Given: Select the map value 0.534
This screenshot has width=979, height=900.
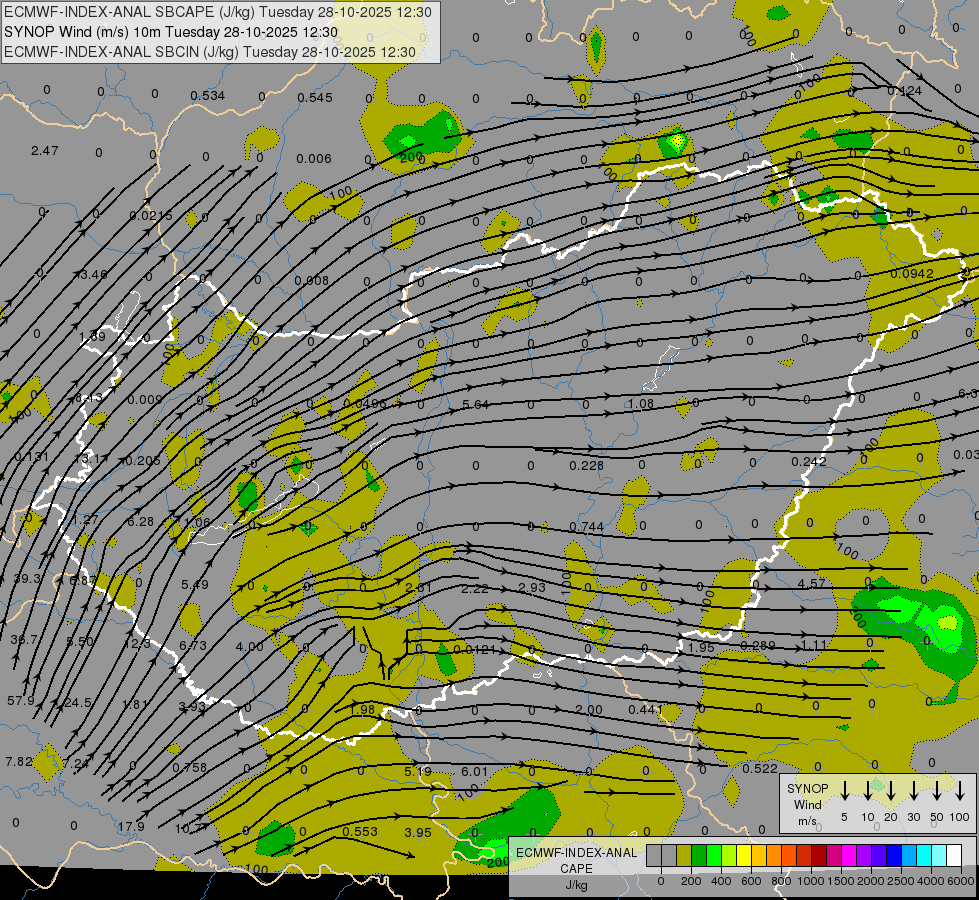Looking at the screenshot, I should click(x=207, y=96).
